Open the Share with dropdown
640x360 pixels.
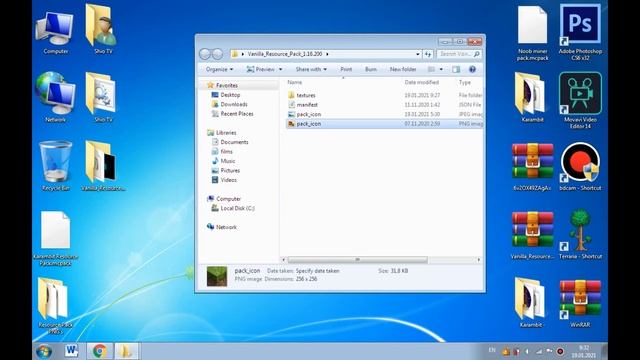[x=311, y=69]
